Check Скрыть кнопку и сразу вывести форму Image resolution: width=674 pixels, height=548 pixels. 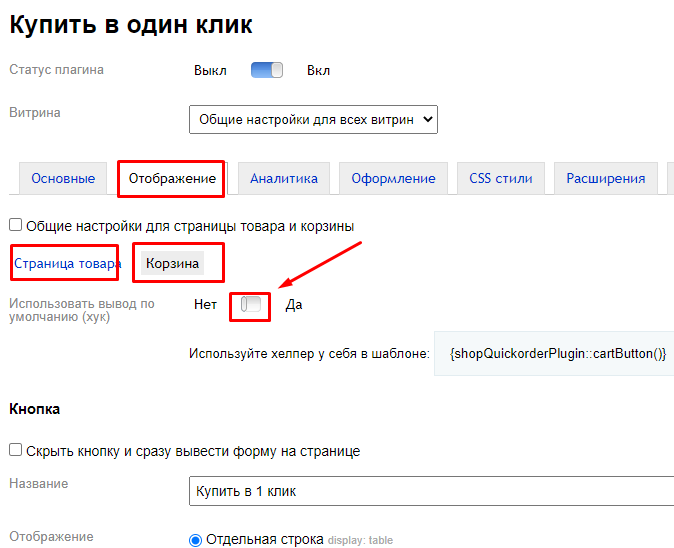pos(16,451)
